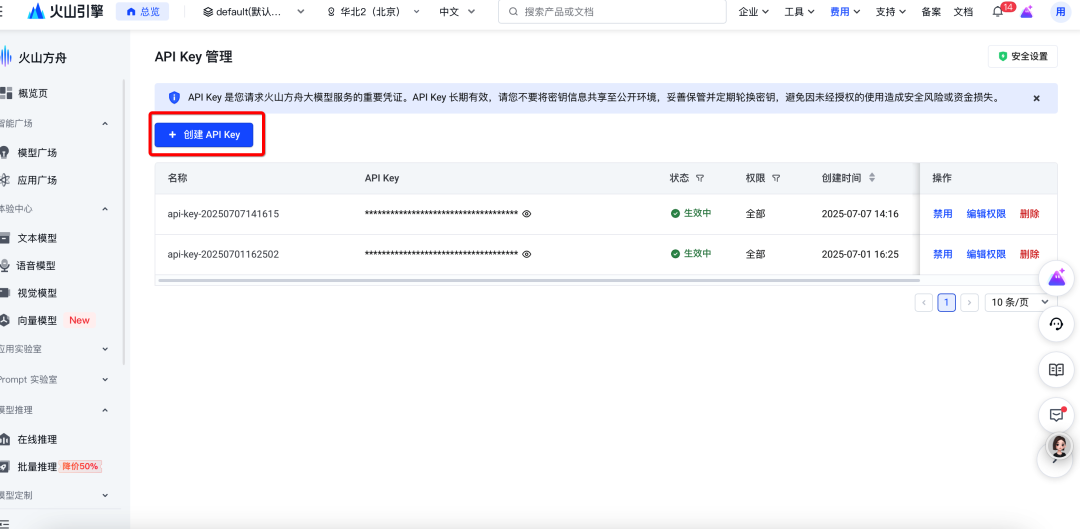Collapse the 模型推理 sidebar section
Image resolution: width=1080 pixels, height=529 pixels.
[105, 410]
